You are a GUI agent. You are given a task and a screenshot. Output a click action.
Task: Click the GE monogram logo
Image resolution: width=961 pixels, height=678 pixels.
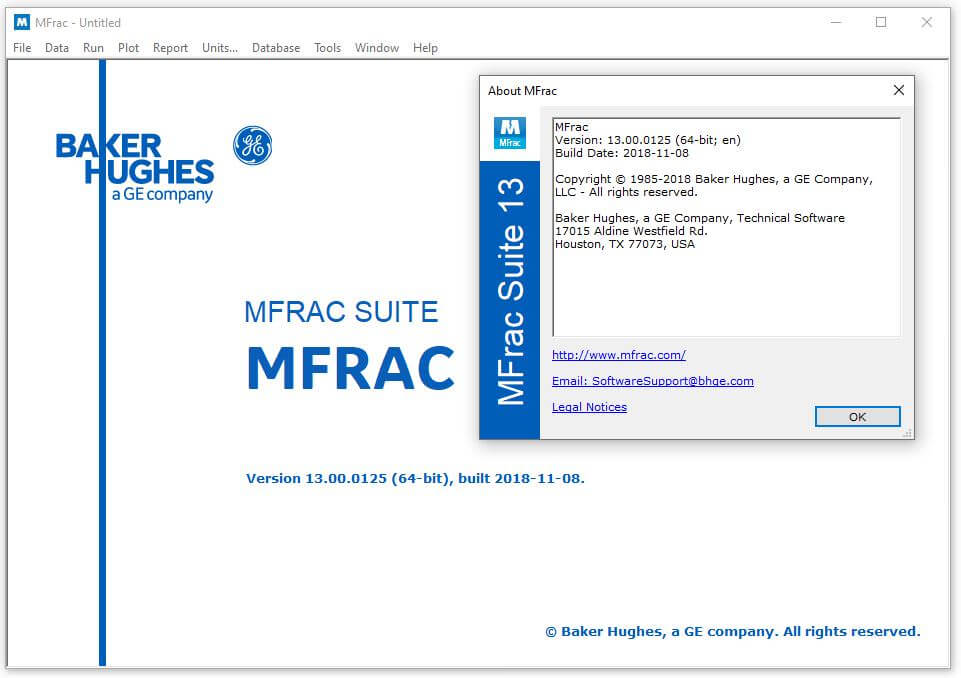coord(251,145)
